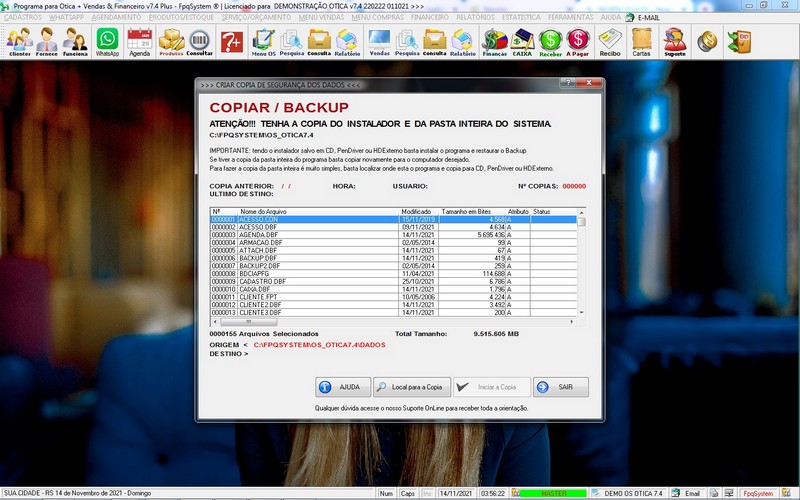Open the Menu OS icon
The width and height of the screenshot is (800, 500).
[x=264, y=42]
